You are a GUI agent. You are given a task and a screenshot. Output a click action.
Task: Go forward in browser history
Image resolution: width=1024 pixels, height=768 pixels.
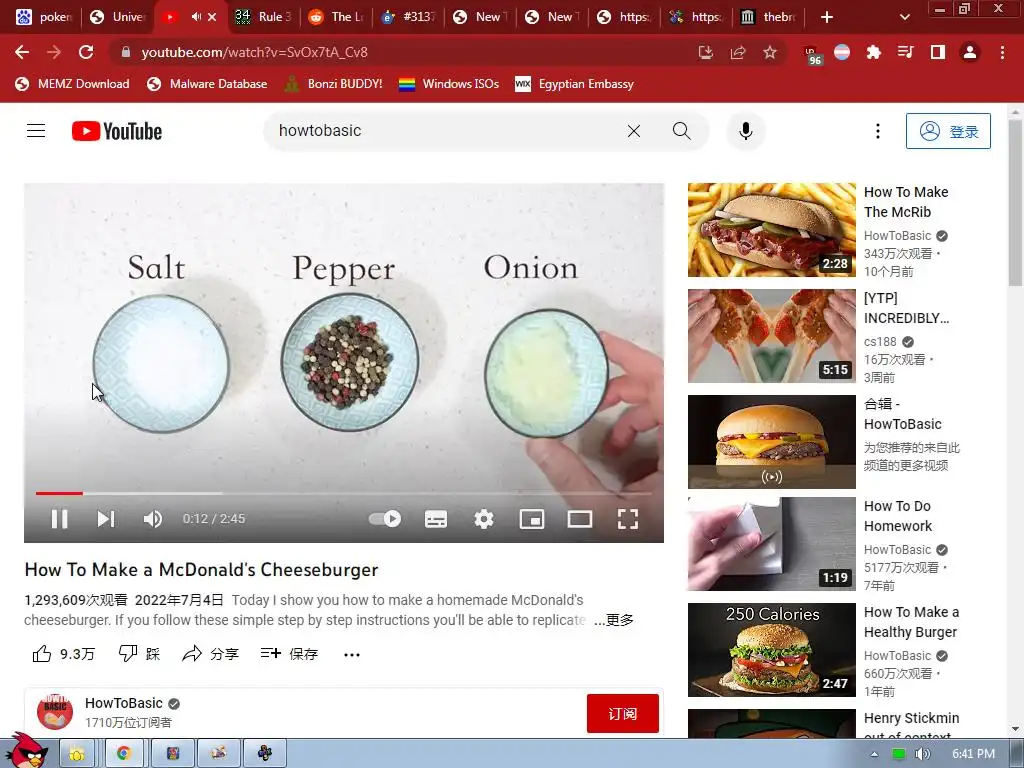[54, 52]
